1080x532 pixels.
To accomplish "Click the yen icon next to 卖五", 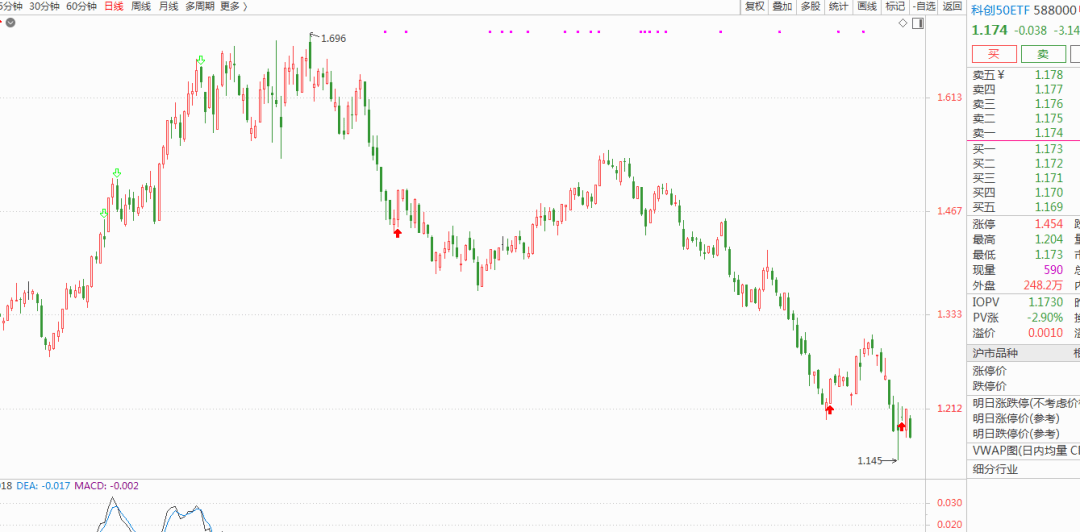I will [x=1000, y=75].
